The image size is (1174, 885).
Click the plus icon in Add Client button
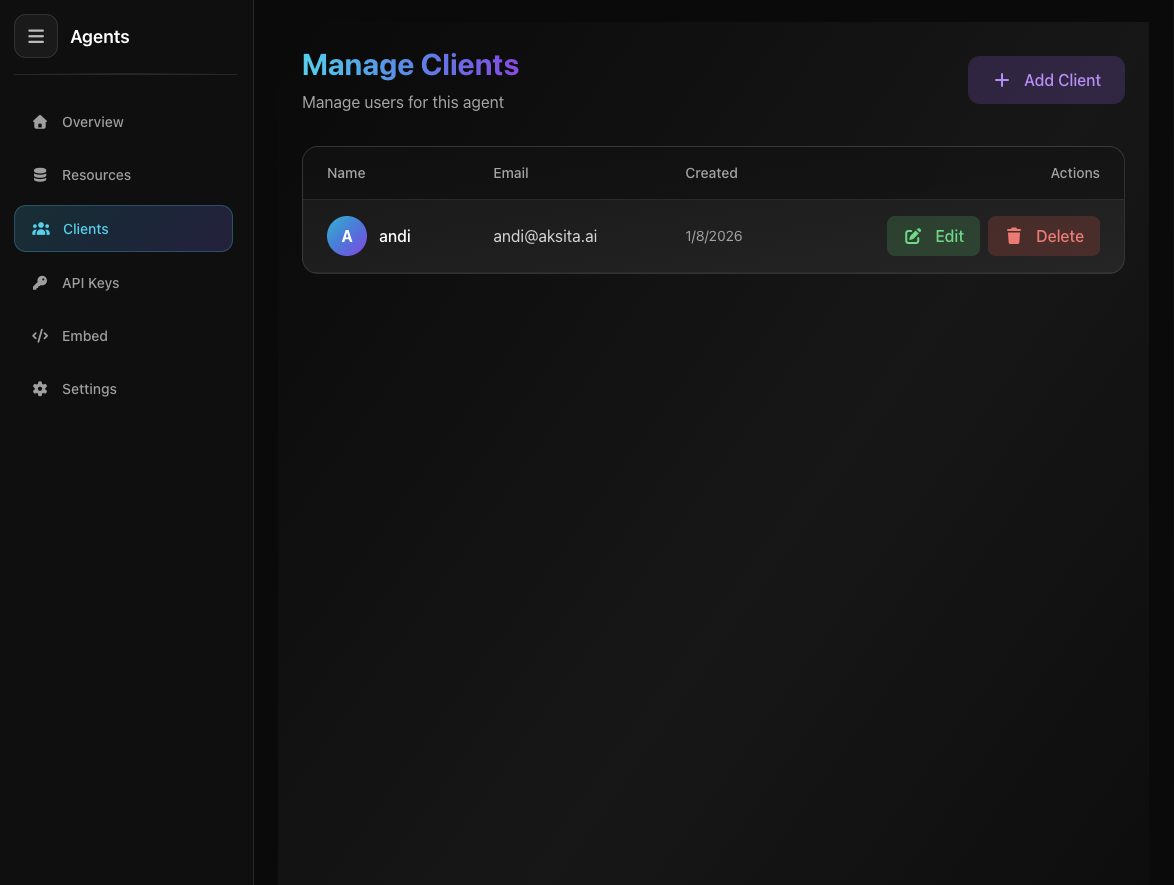pos(1002,80)
